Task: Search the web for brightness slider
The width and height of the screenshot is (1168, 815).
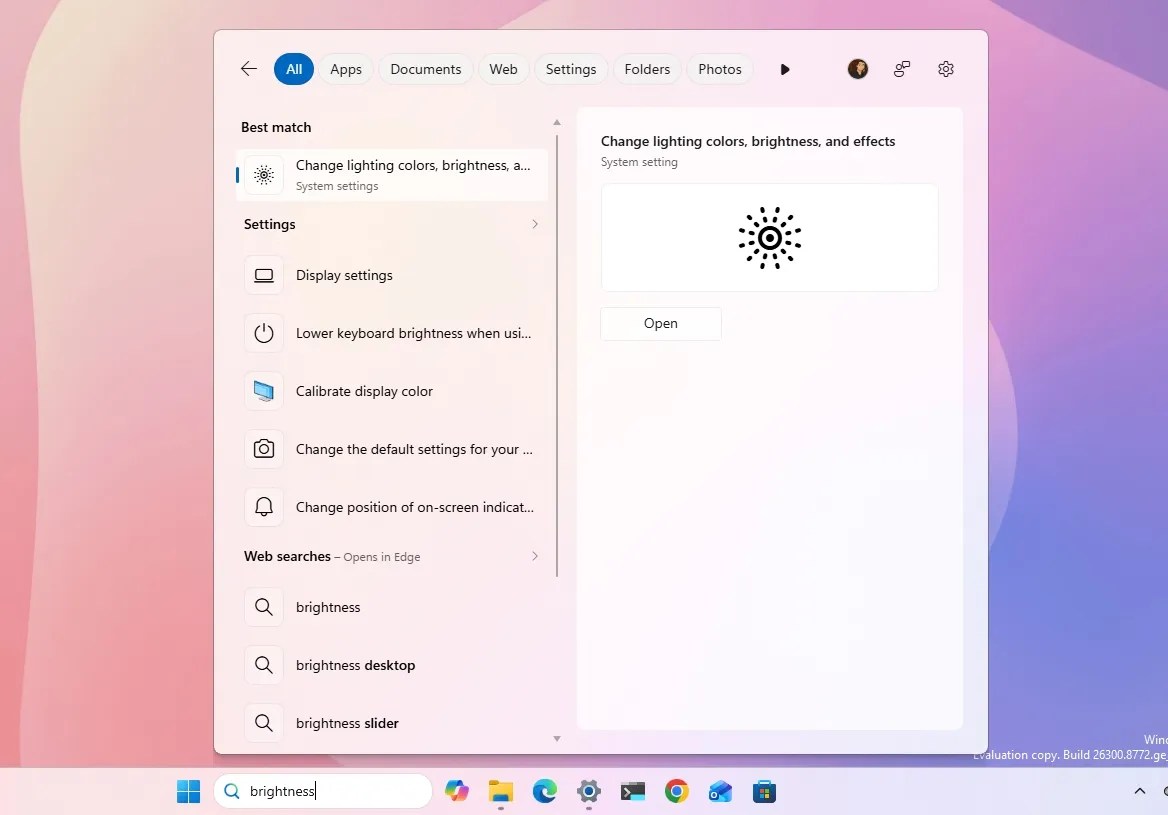Action: pyautogui.click(x=392, y=724)
